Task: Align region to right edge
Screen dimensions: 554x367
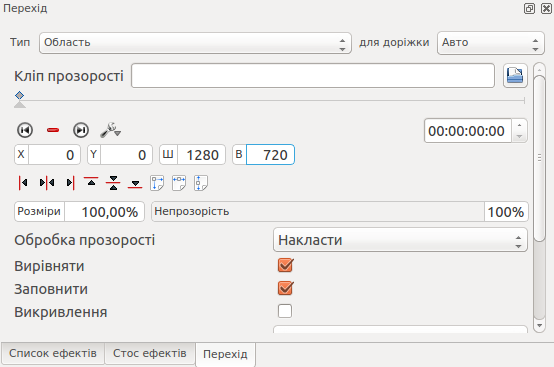Action: (70, 183)
